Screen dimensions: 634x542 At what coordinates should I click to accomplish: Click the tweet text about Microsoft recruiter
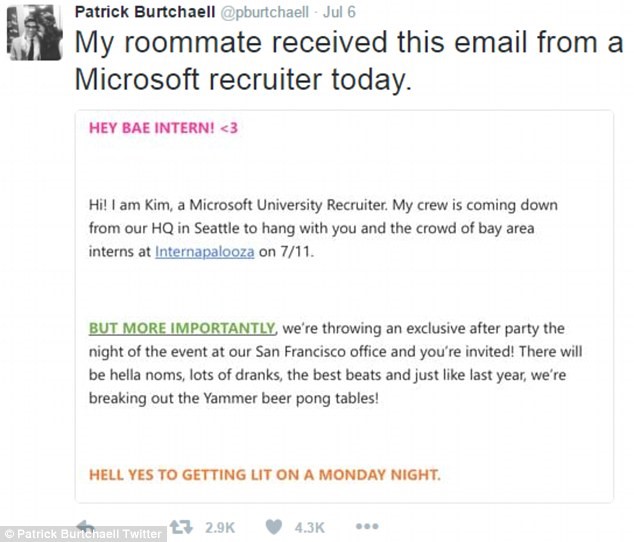pyautogui.click(x=349, y=60)
